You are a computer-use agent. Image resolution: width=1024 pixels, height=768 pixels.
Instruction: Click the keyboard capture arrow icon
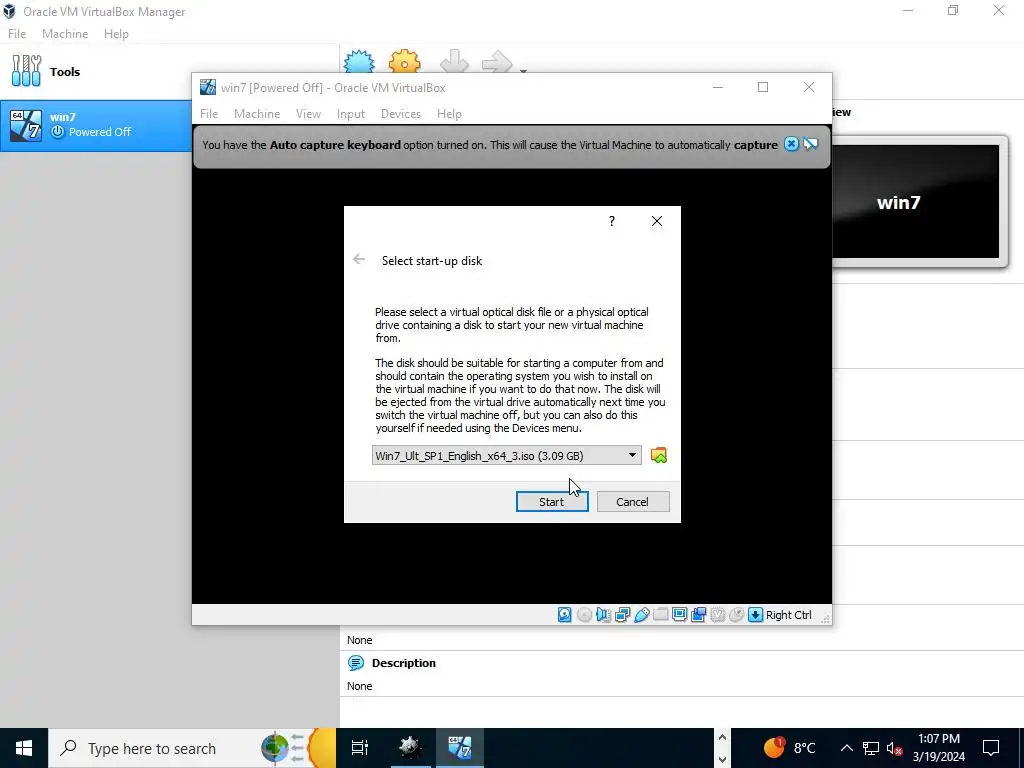pos(756,615)
